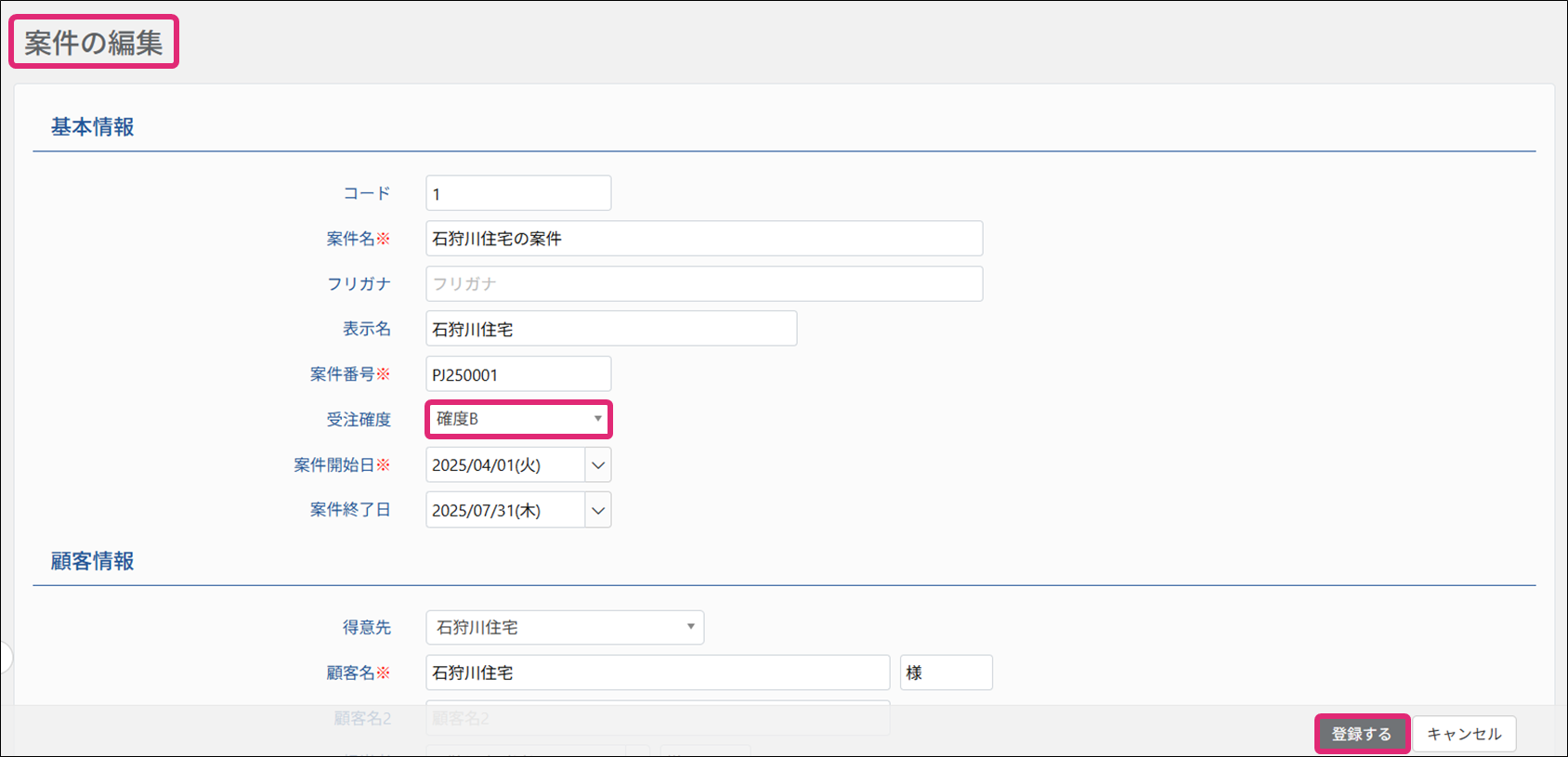The height and width of the screenshot is (757, 1568).
Task: Open the 得意先 customer dropdown
Action: point(565,628)
